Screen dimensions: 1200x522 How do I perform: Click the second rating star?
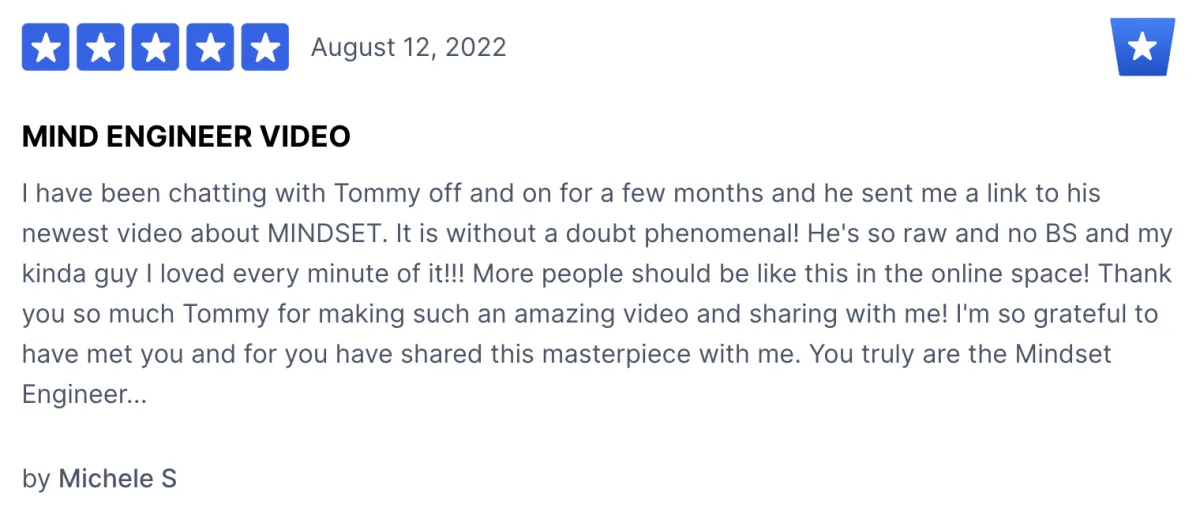click(x=101, y=47)
